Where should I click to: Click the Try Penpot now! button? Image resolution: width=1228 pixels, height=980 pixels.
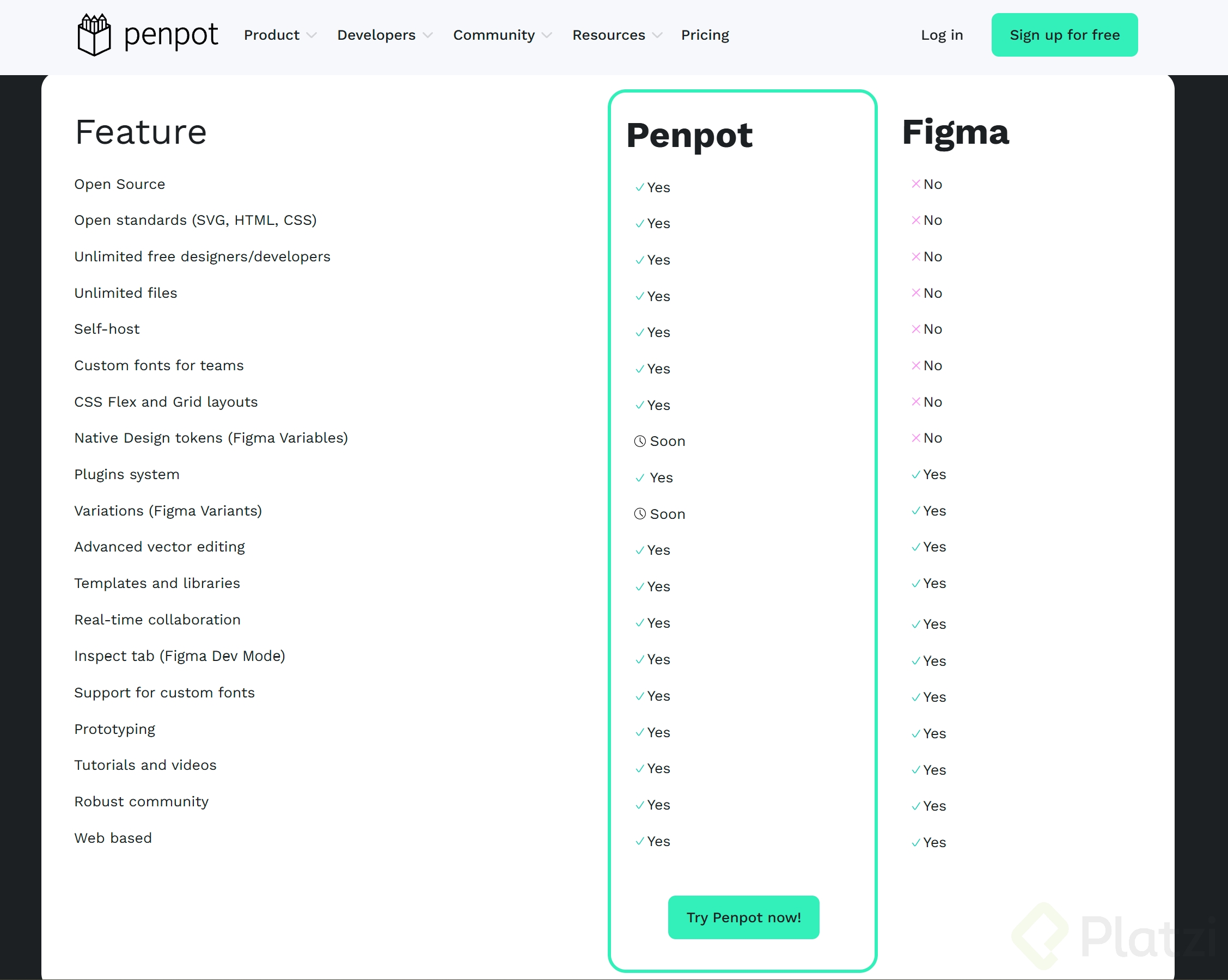tap(743, 917)
